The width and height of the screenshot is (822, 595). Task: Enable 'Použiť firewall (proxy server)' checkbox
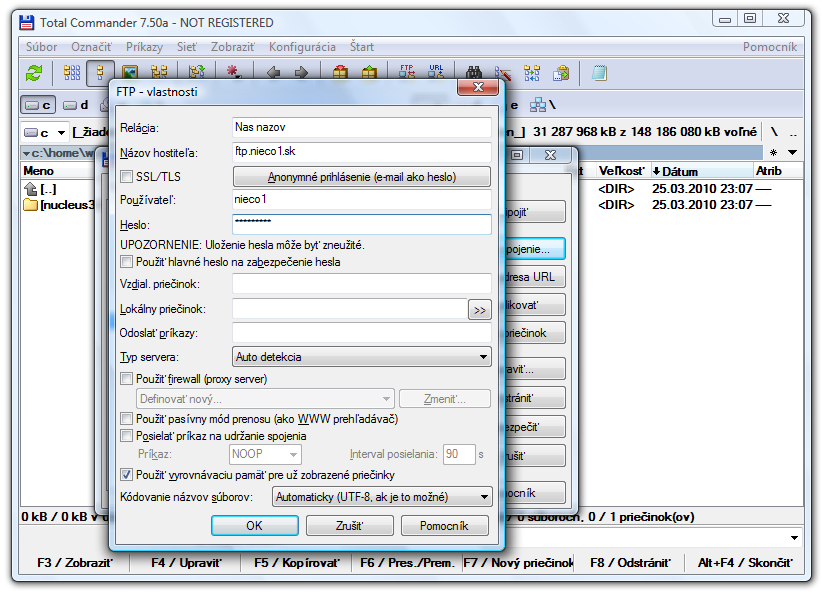126,378
